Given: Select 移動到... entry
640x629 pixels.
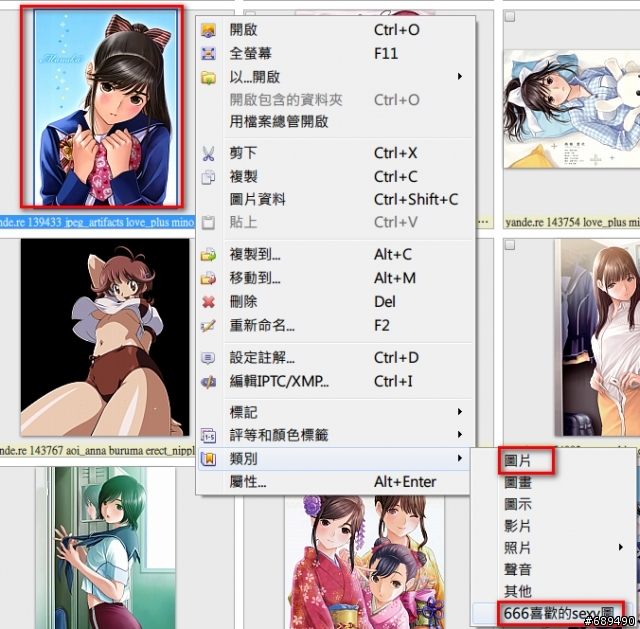Looking at the screenshot, I should (x=336, y=278).
